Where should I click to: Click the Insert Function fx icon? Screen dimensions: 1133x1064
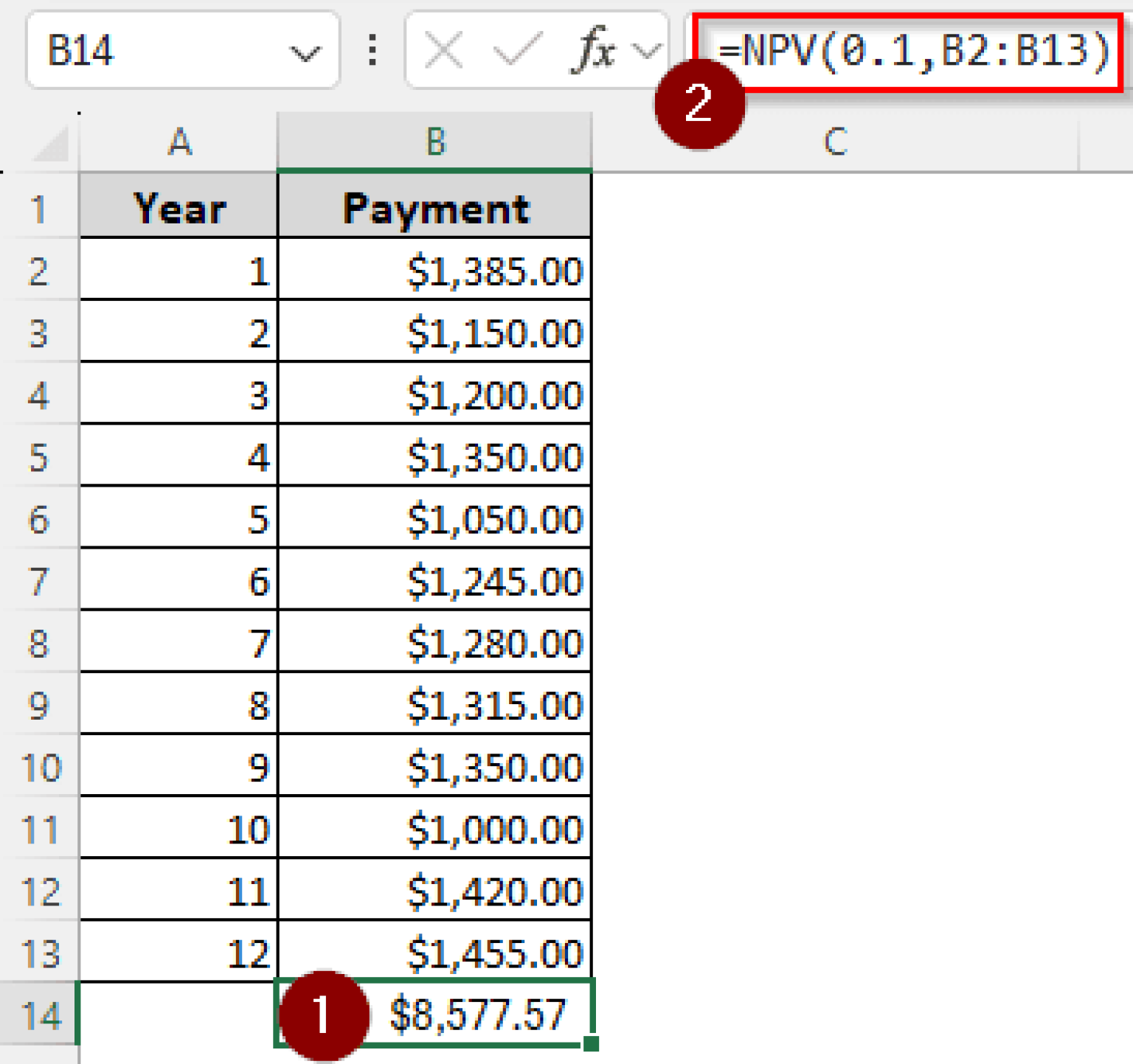coord(597,50)
